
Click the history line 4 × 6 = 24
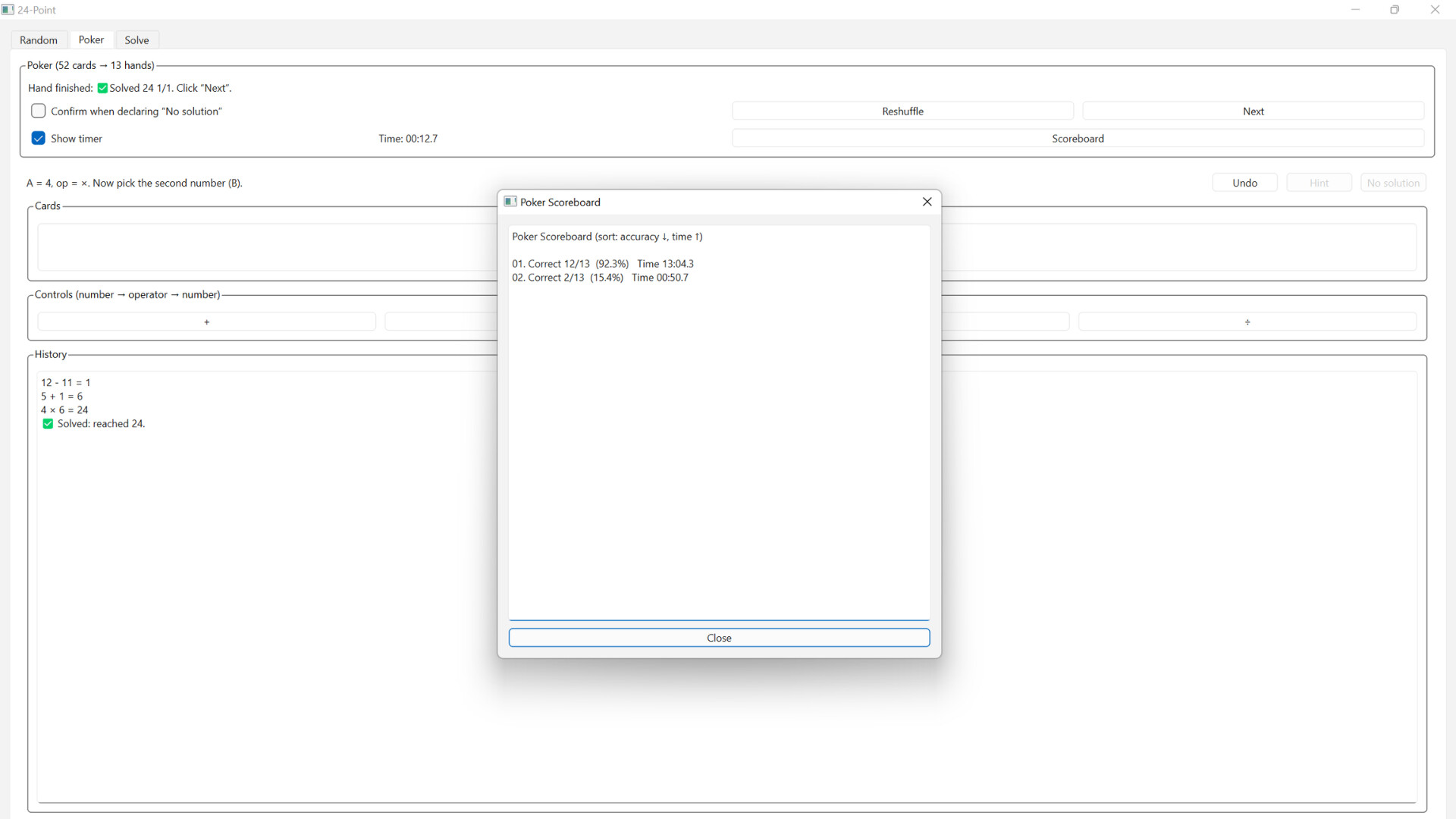coord(64,410)
